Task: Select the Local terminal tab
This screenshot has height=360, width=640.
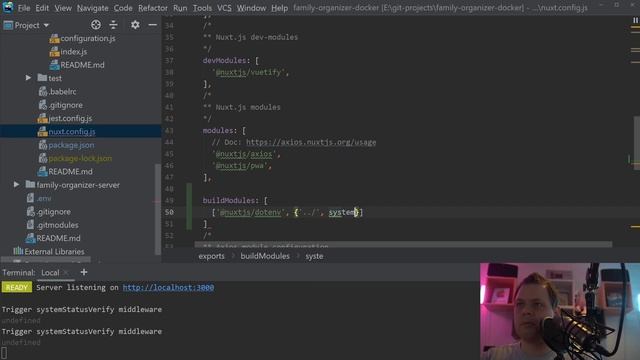Action: pos(50,273)
